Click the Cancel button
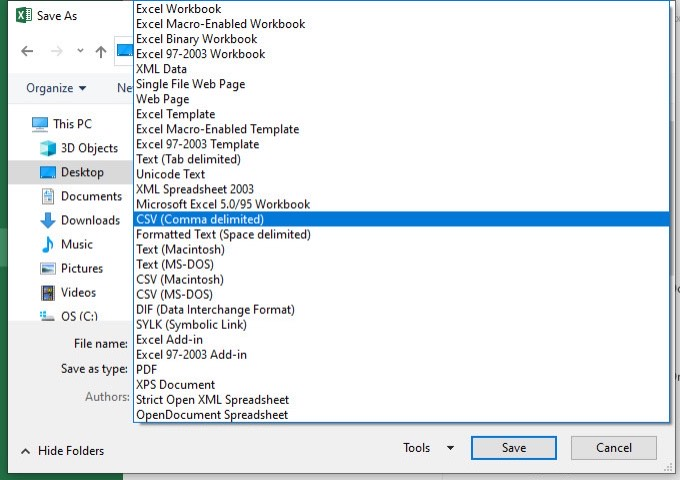 click(614, 448)
